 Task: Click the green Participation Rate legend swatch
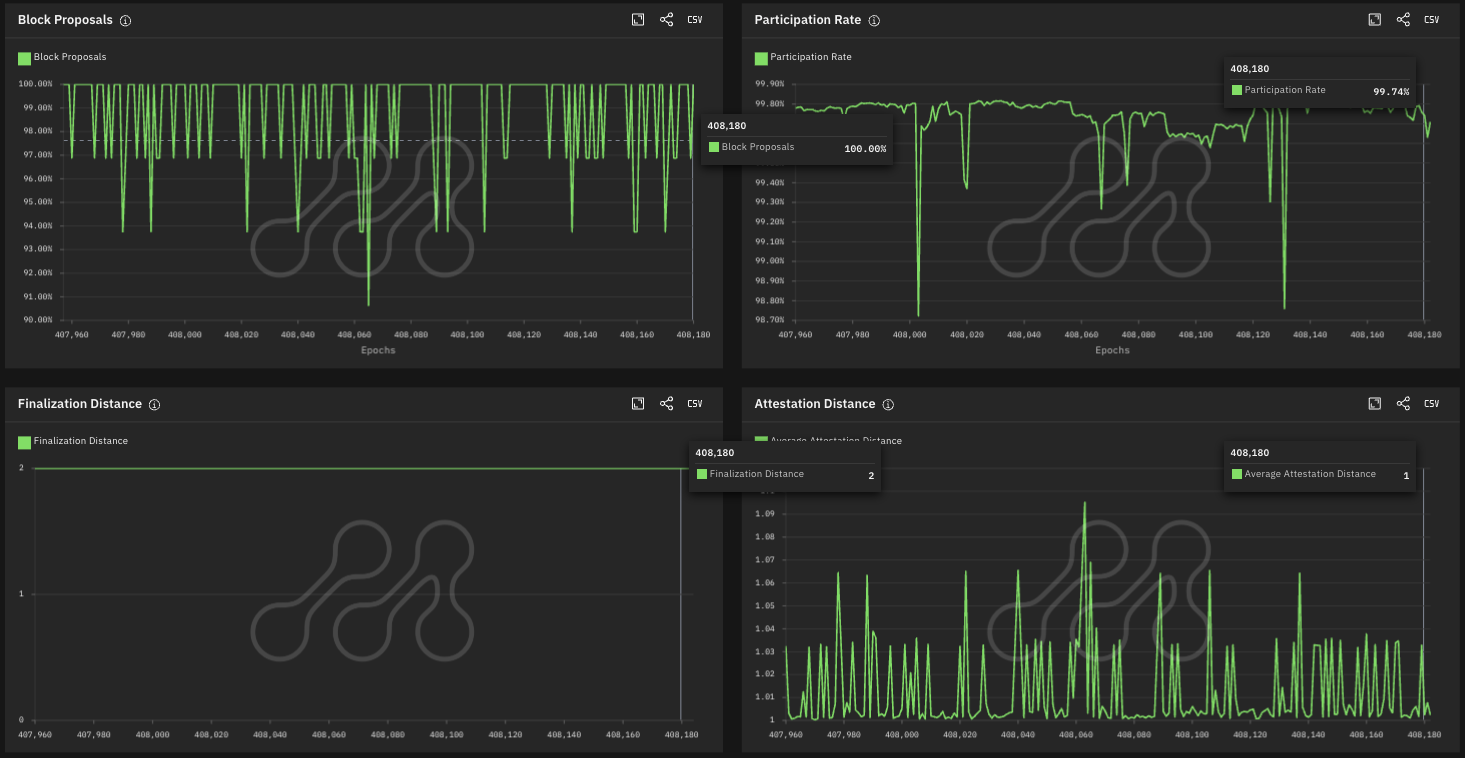[761, 58]
